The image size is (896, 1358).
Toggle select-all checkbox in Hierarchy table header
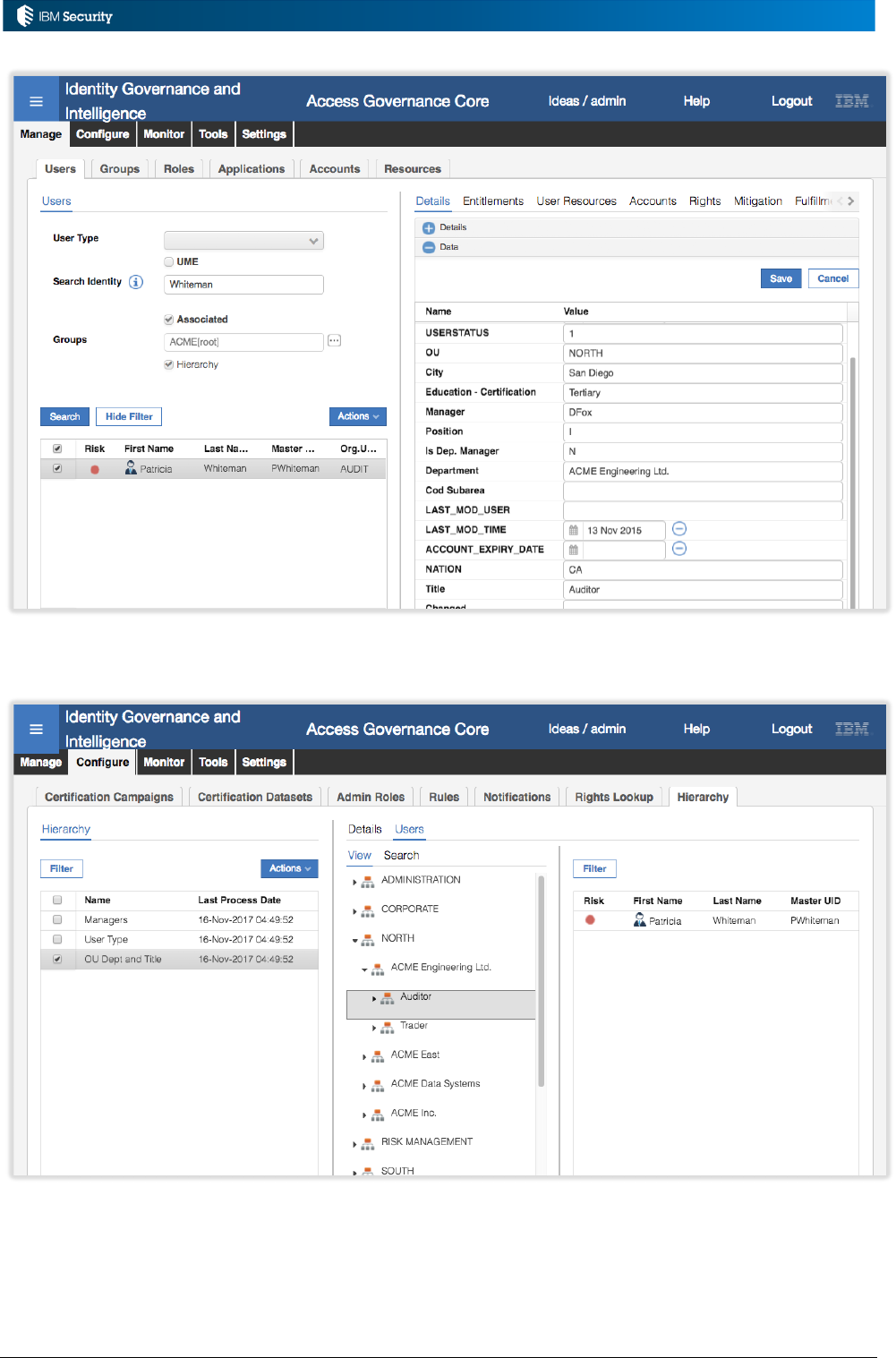coord(57,900)
